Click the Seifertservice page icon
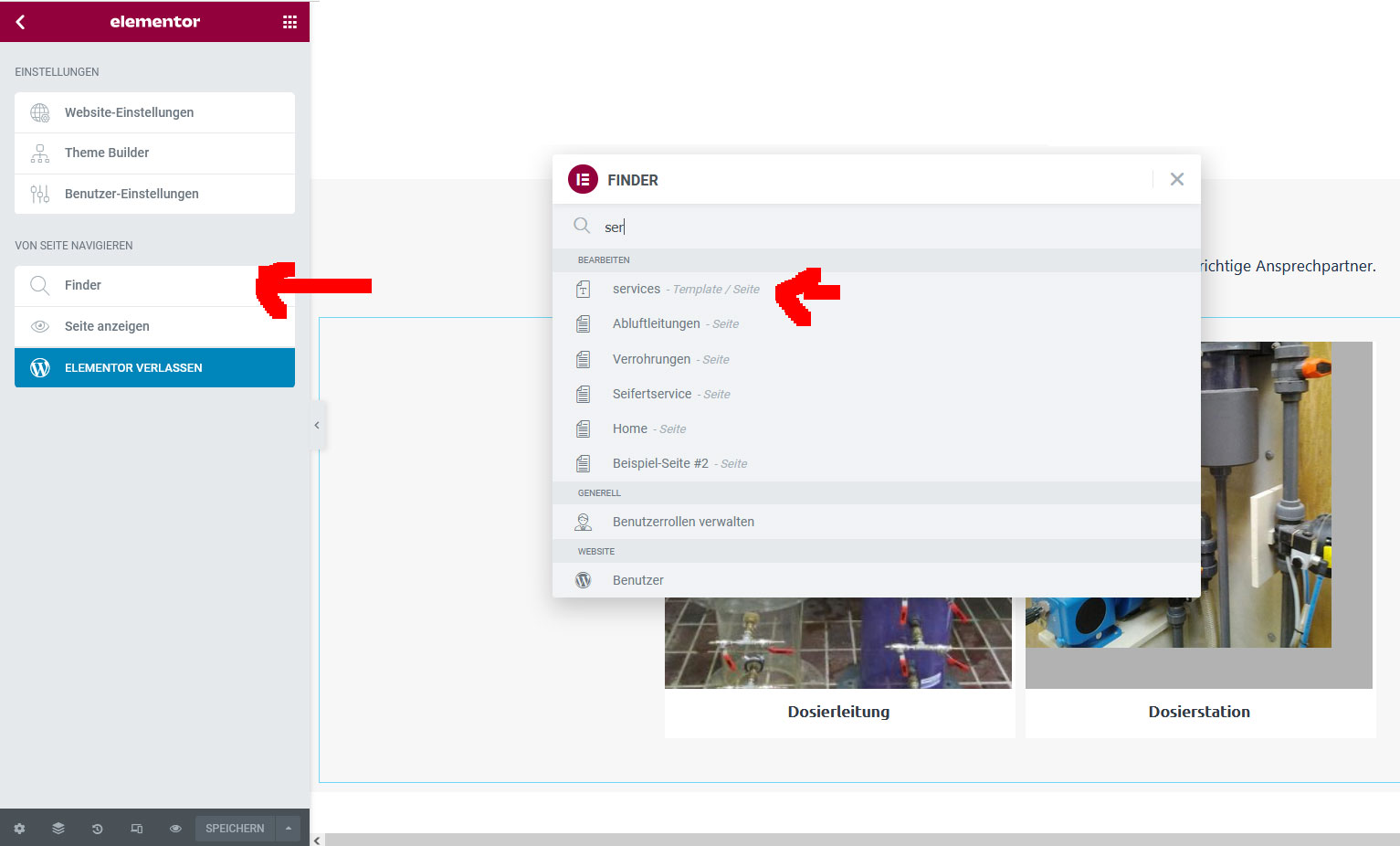The width and height of the screenshot is (1400, 846). (x=583, y=394)
